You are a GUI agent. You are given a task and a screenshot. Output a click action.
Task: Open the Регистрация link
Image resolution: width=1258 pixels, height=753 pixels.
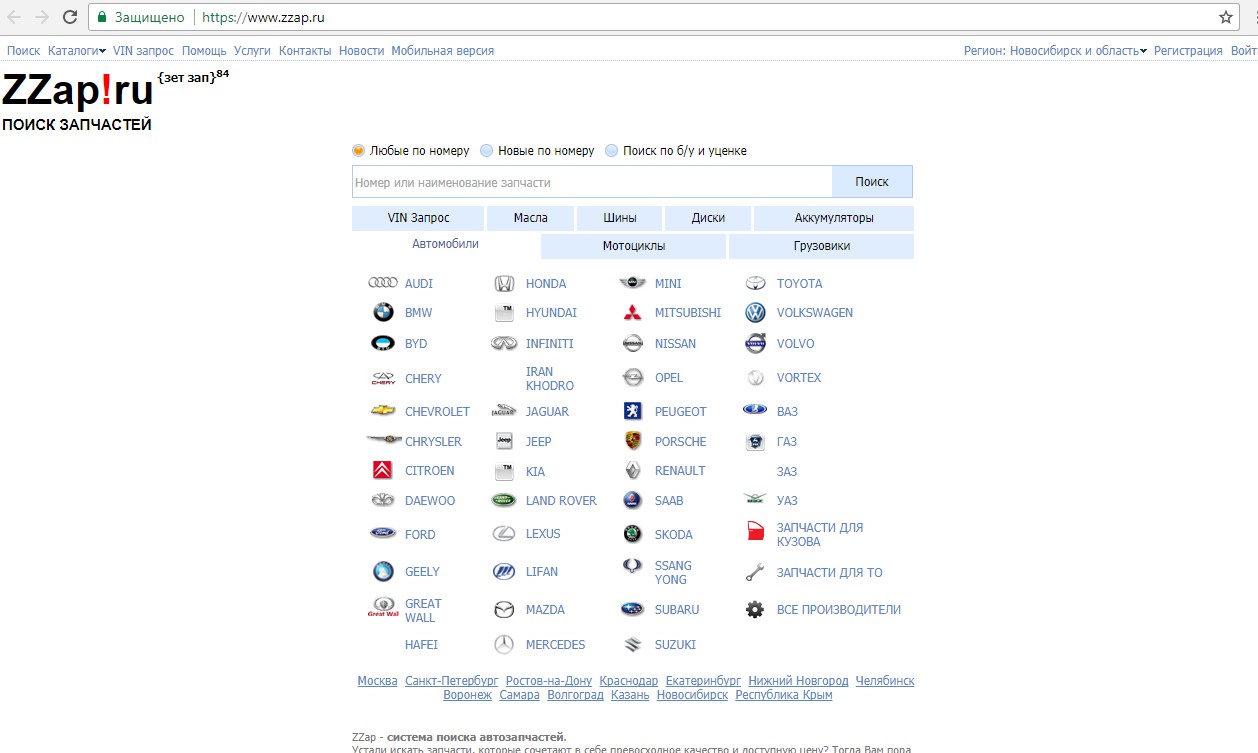pyautogui.click(x=1188, y=50)
